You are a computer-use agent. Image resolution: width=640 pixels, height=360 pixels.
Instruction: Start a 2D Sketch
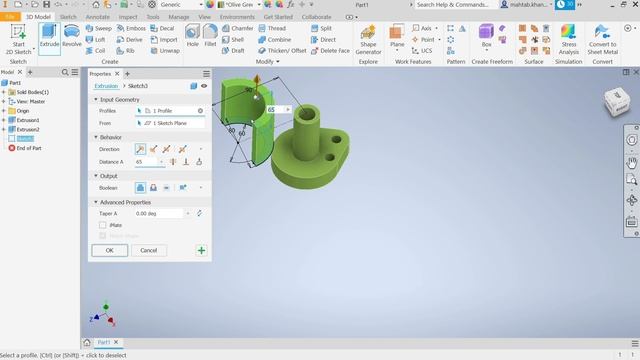tap(18, 39)
